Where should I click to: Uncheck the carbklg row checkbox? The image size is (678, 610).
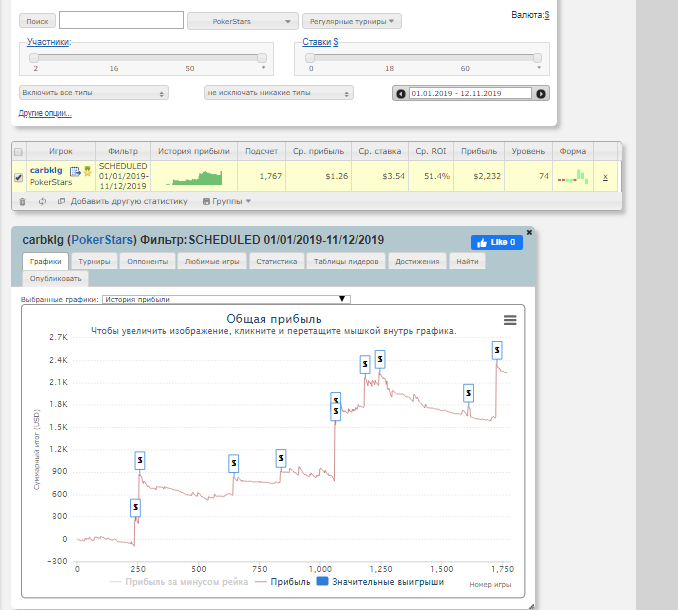coord(18,177)
